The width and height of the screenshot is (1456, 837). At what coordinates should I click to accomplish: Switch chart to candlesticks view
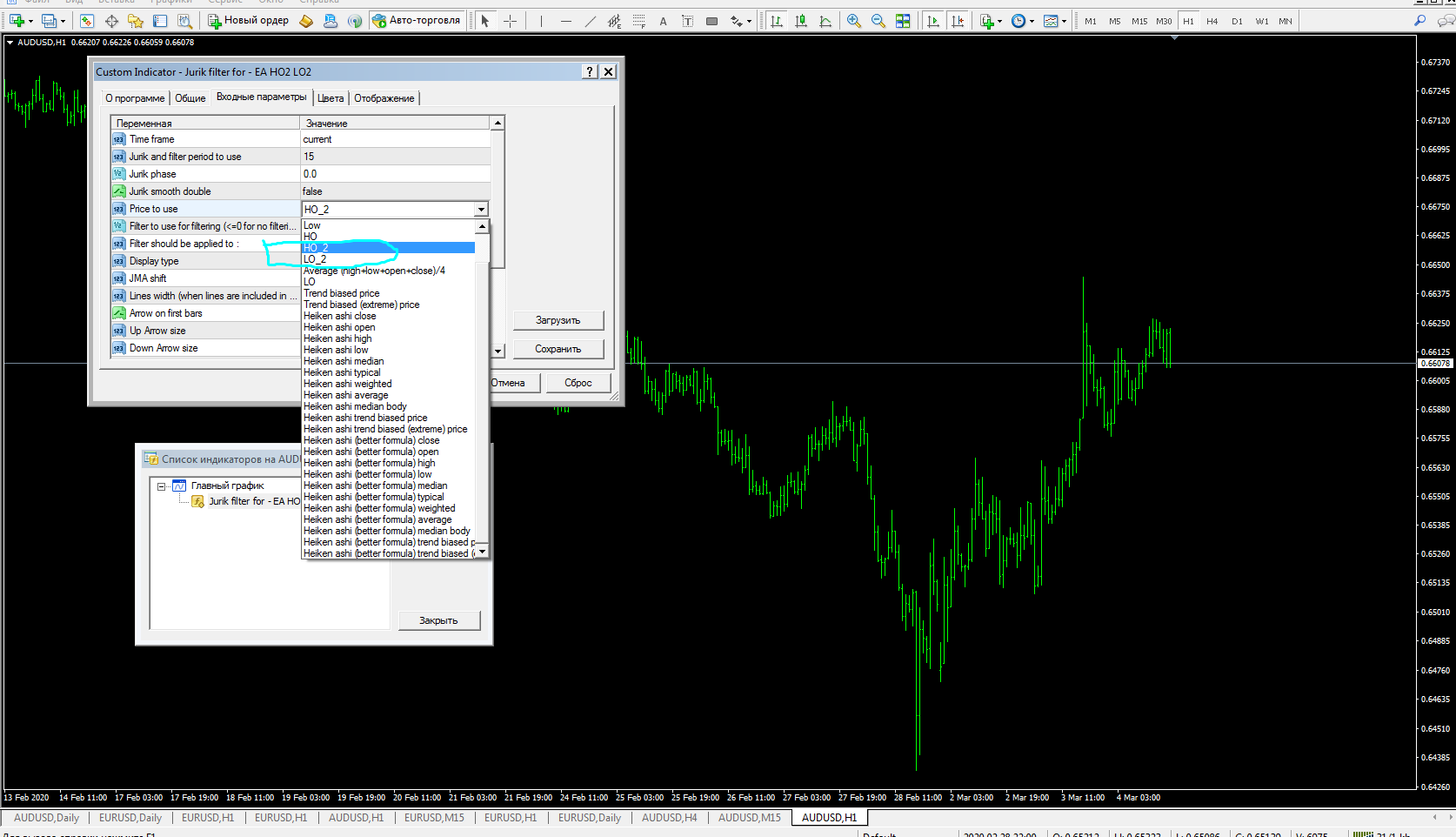coord(801,21)
